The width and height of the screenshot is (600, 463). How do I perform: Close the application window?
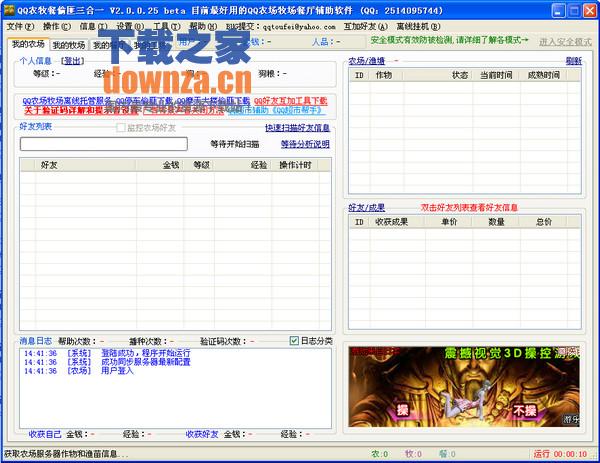(590, 10)
